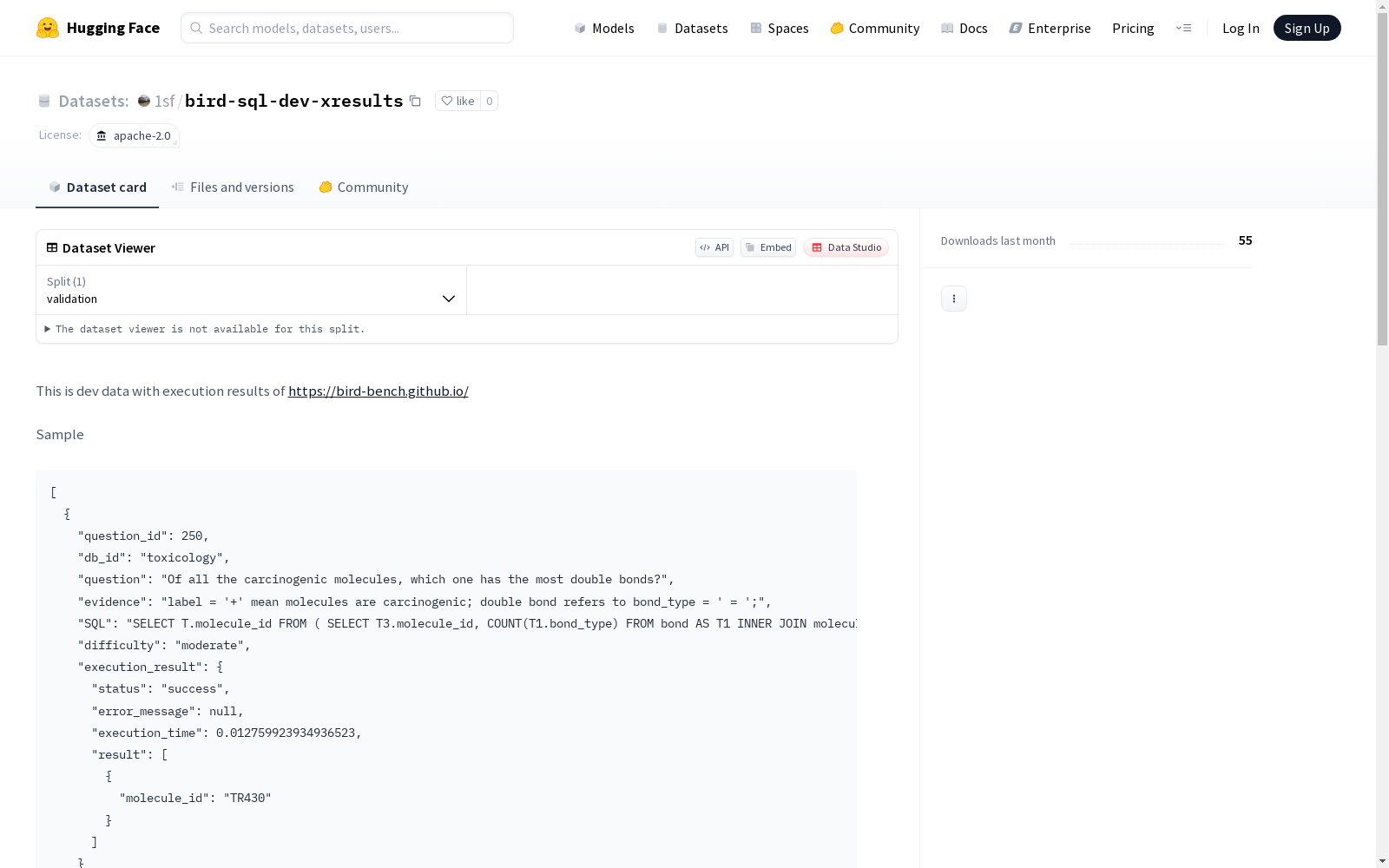Click the like button
The height and width of the screenshot is (868, 1389).
(458, 101)
